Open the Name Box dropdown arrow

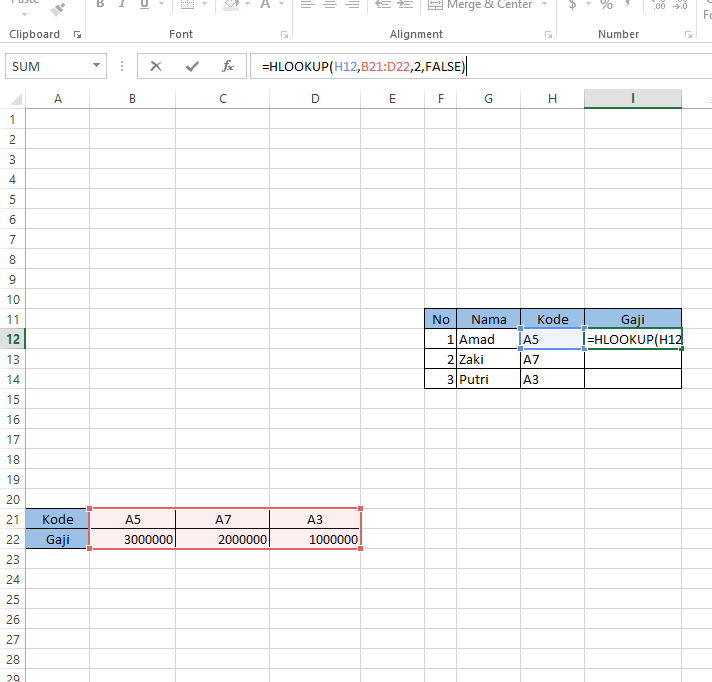pos(96,66)
